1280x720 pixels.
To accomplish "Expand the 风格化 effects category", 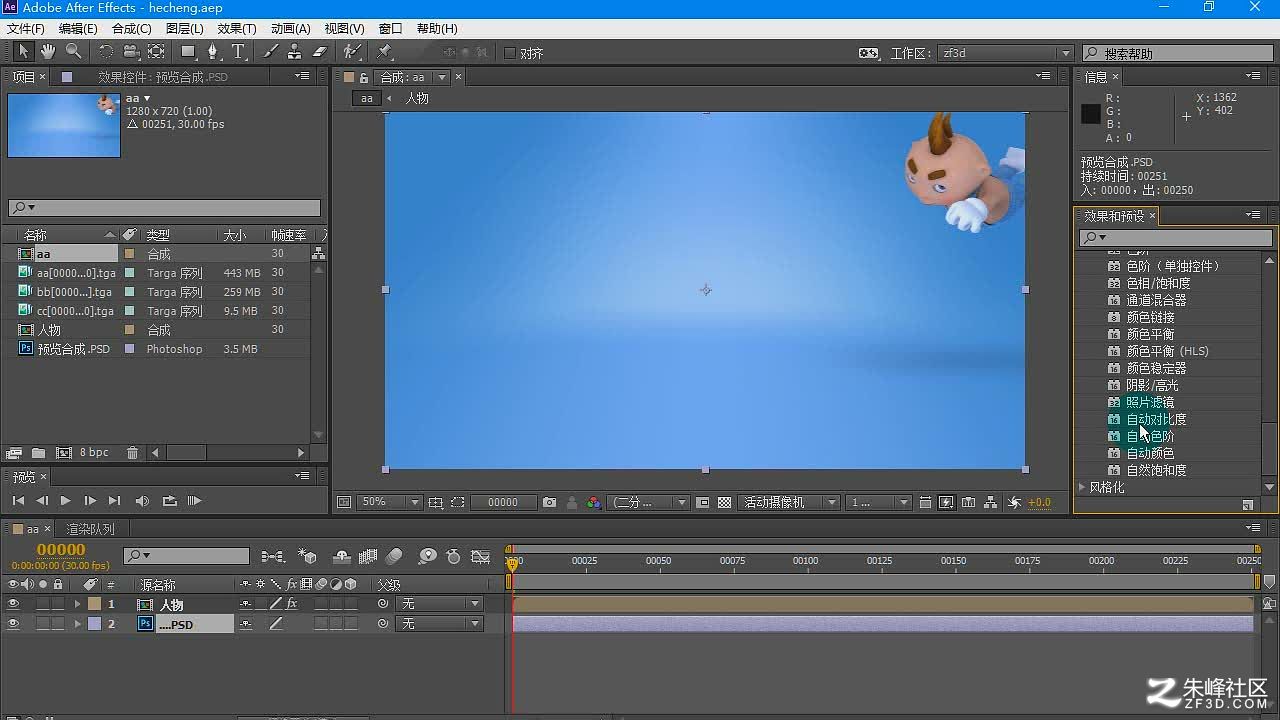I will (1081, 487).
